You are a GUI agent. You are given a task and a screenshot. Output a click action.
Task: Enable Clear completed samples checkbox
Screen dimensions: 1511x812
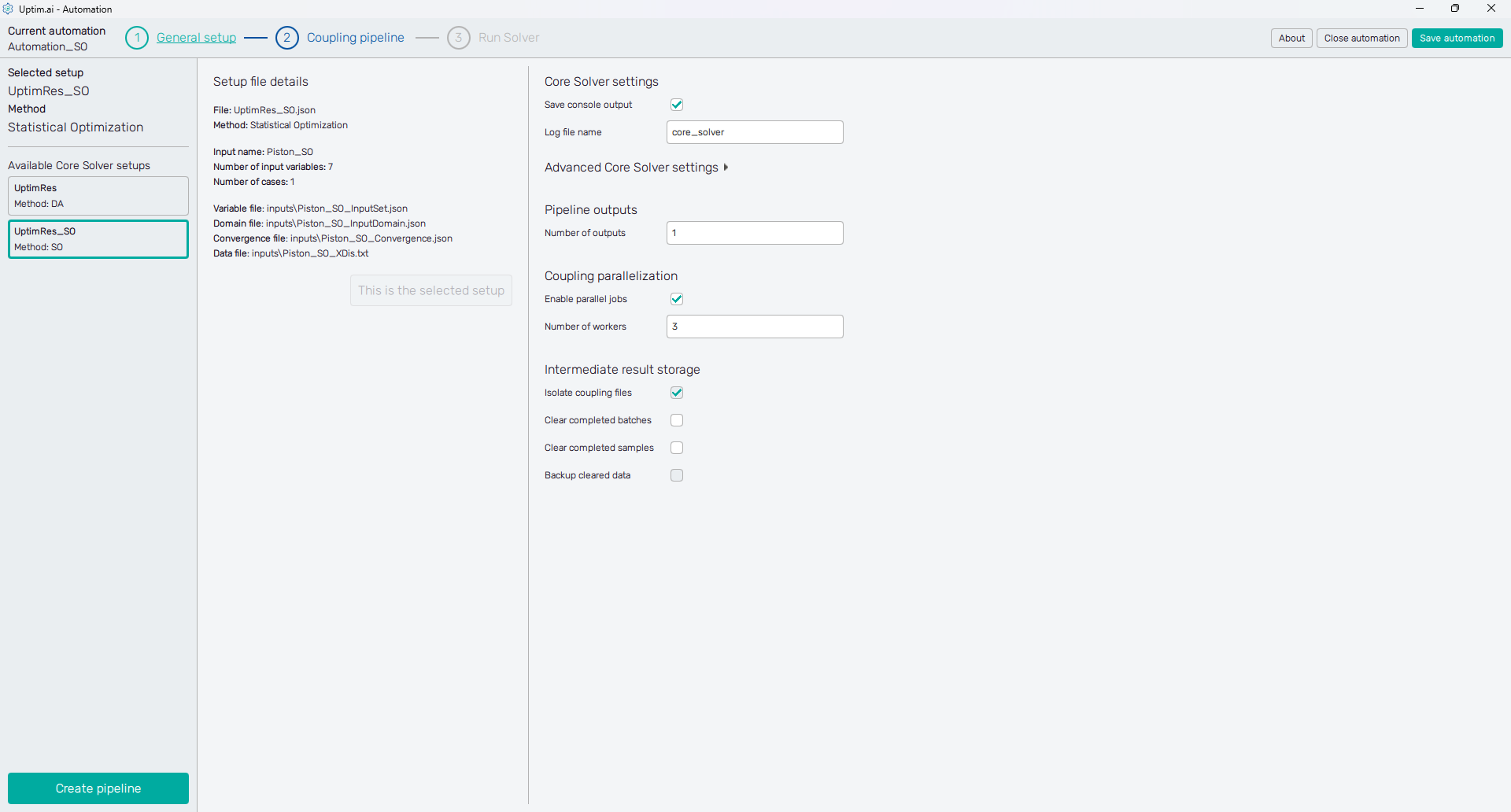click(677, 448)
